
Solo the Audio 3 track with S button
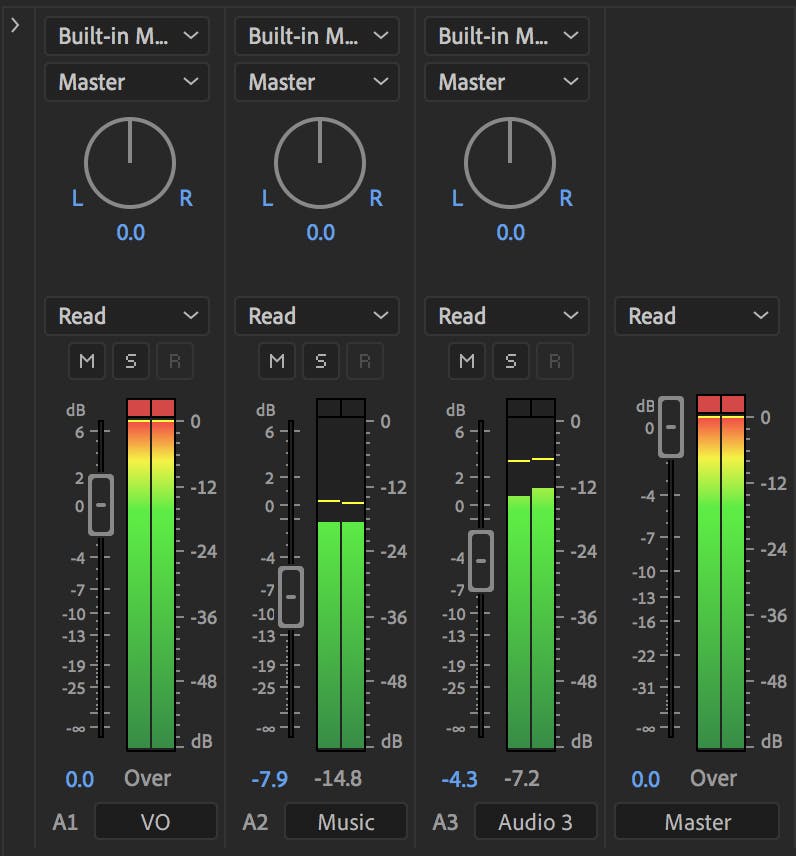tap(510, 361)
